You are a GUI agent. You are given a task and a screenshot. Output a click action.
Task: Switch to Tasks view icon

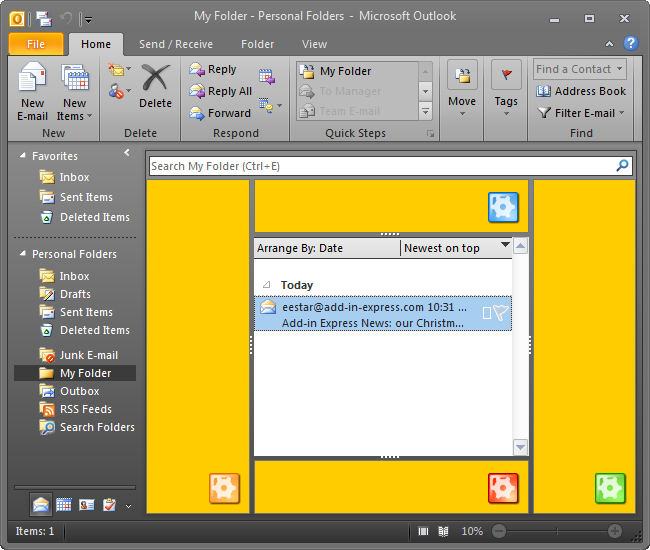pos(109,505)
